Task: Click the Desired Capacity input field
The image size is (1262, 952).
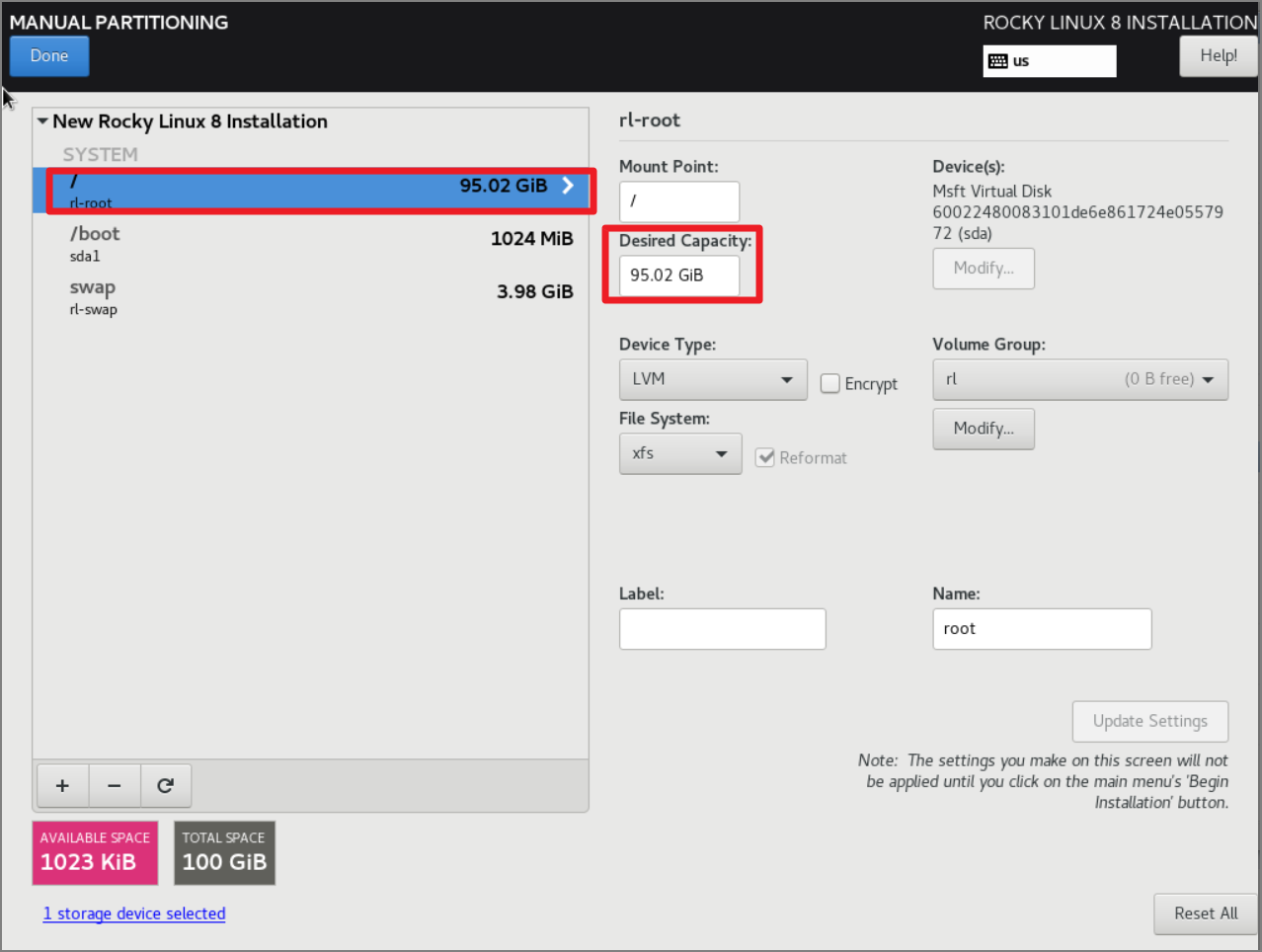Action: (679, 276)
